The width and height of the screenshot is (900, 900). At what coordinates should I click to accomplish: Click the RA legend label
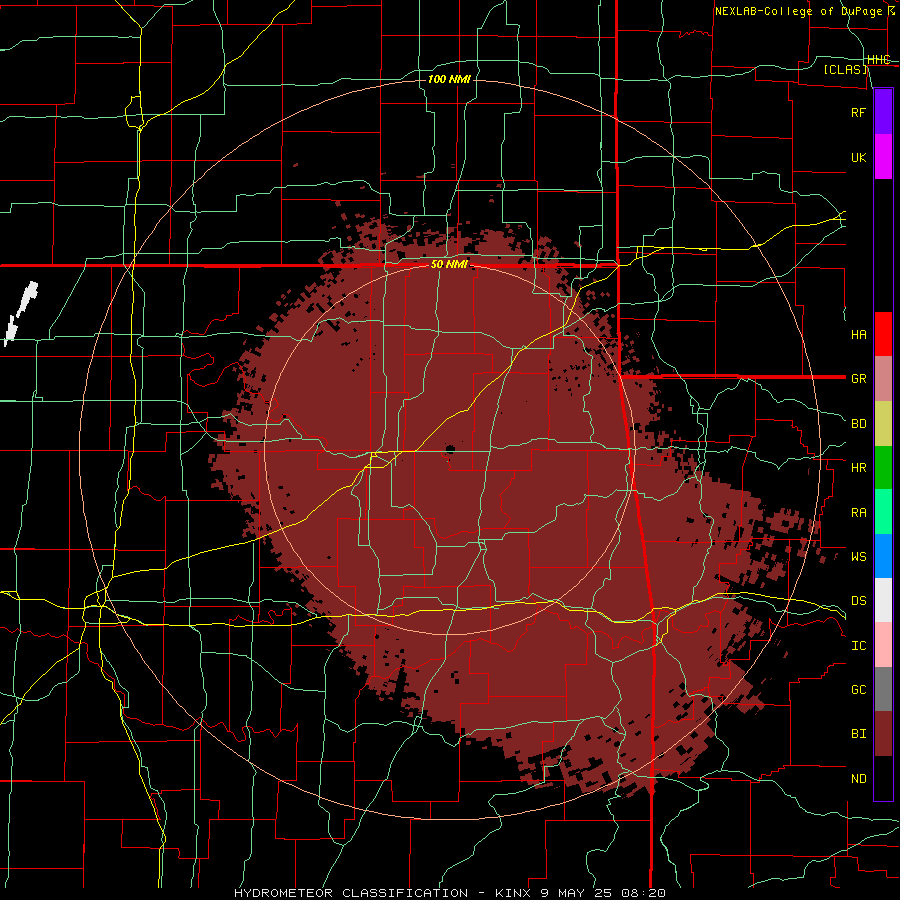click(858, 513)
